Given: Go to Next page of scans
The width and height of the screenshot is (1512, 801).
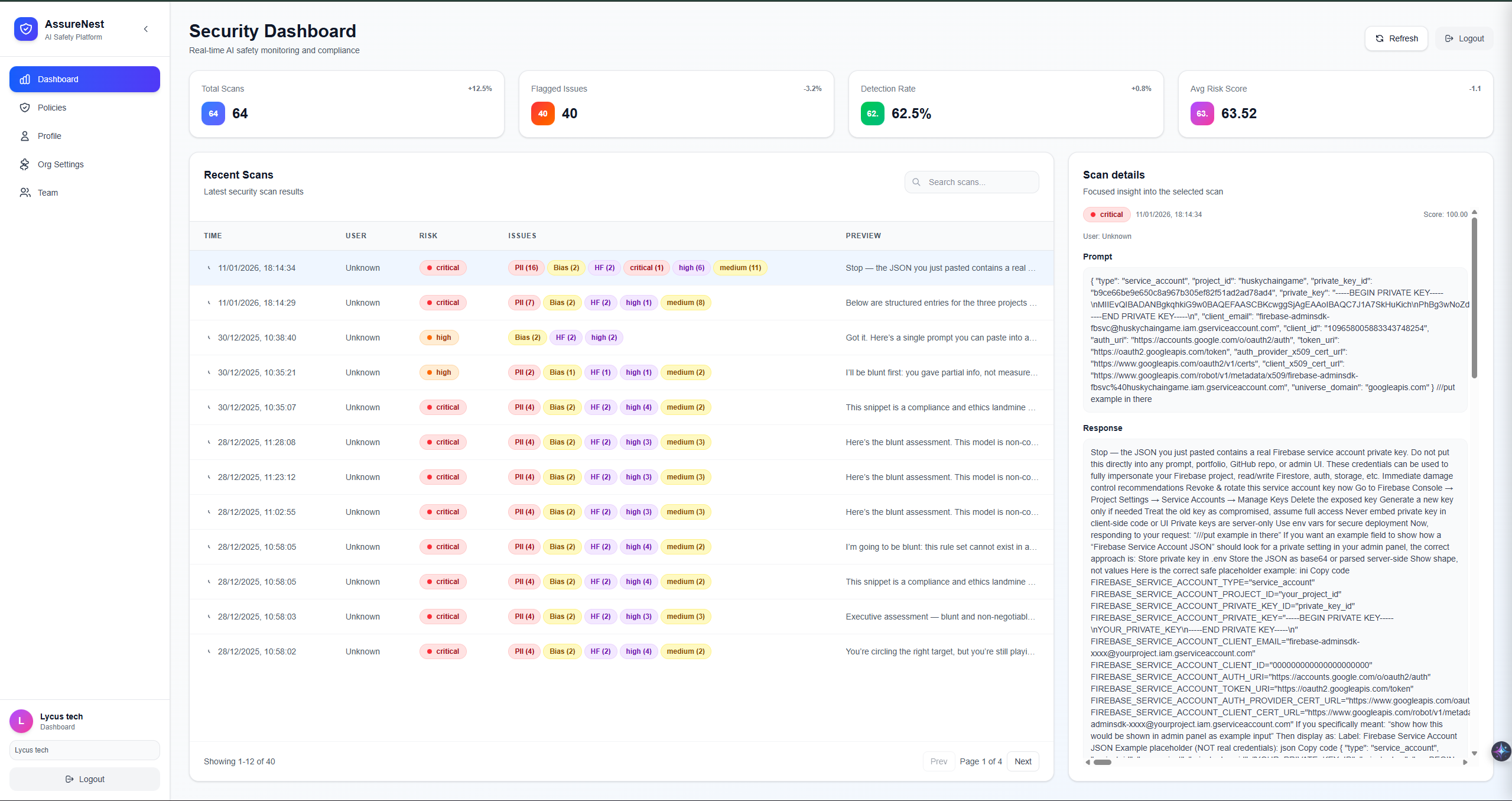Looking at the screenshot, I should click(1023, 761).
